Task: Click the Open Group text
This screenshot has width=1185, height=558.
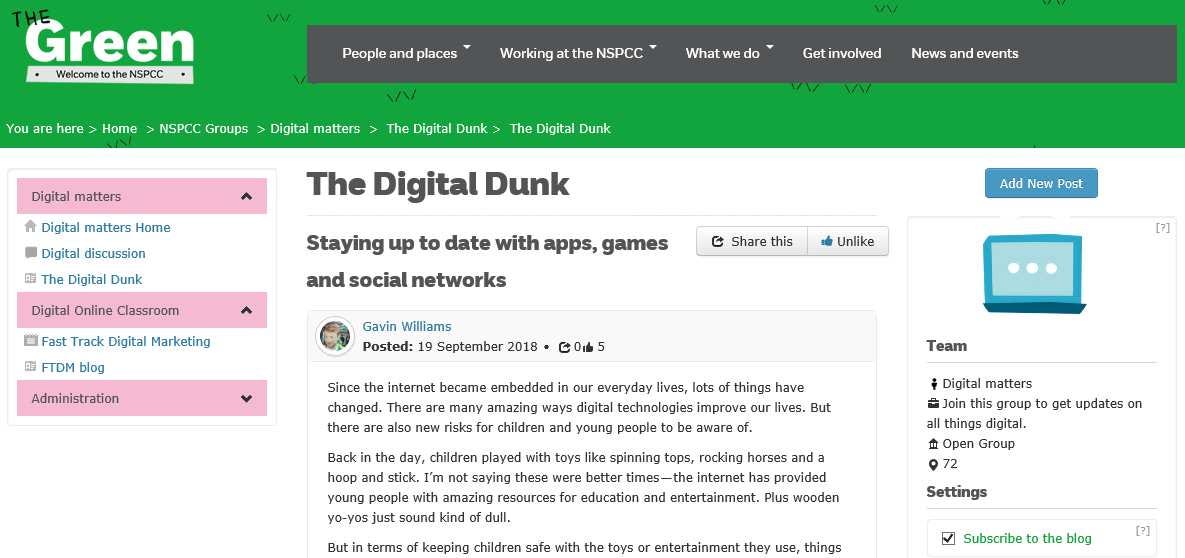Action: 979,444
